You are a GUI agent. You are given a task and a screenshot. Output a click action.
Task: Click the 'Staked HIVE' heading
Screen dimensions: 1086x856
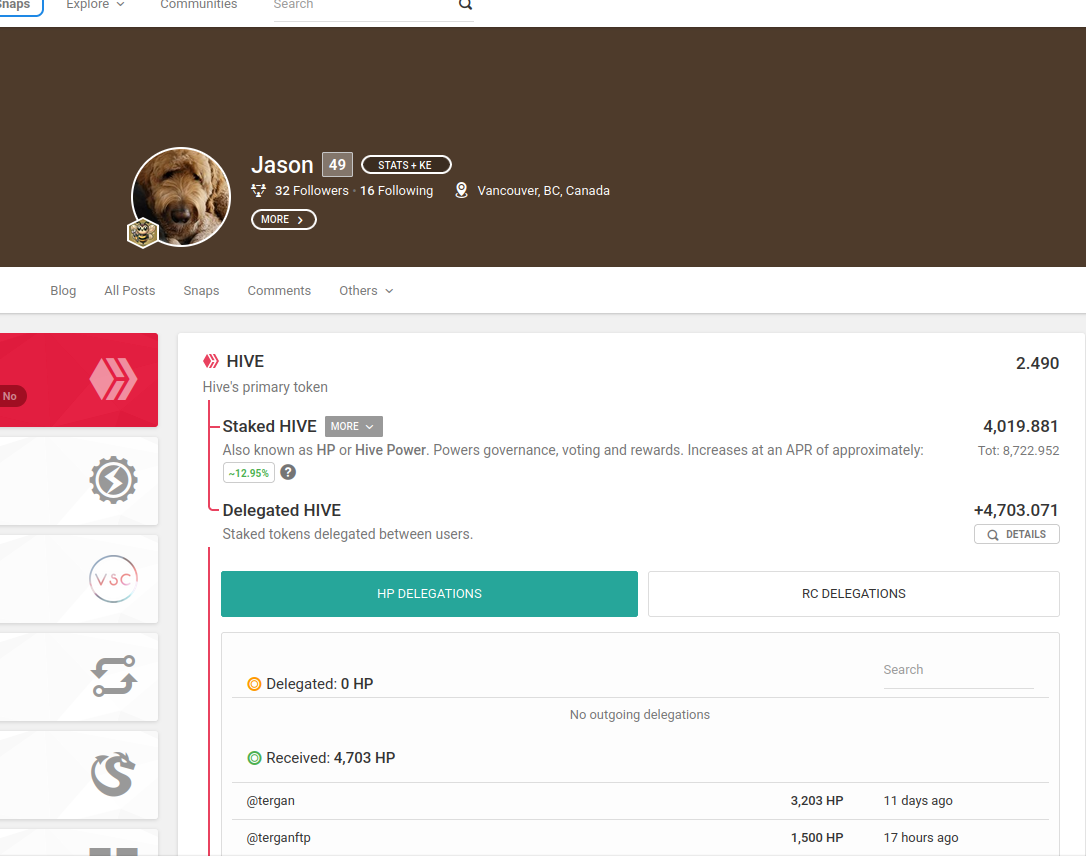(269, 427)
